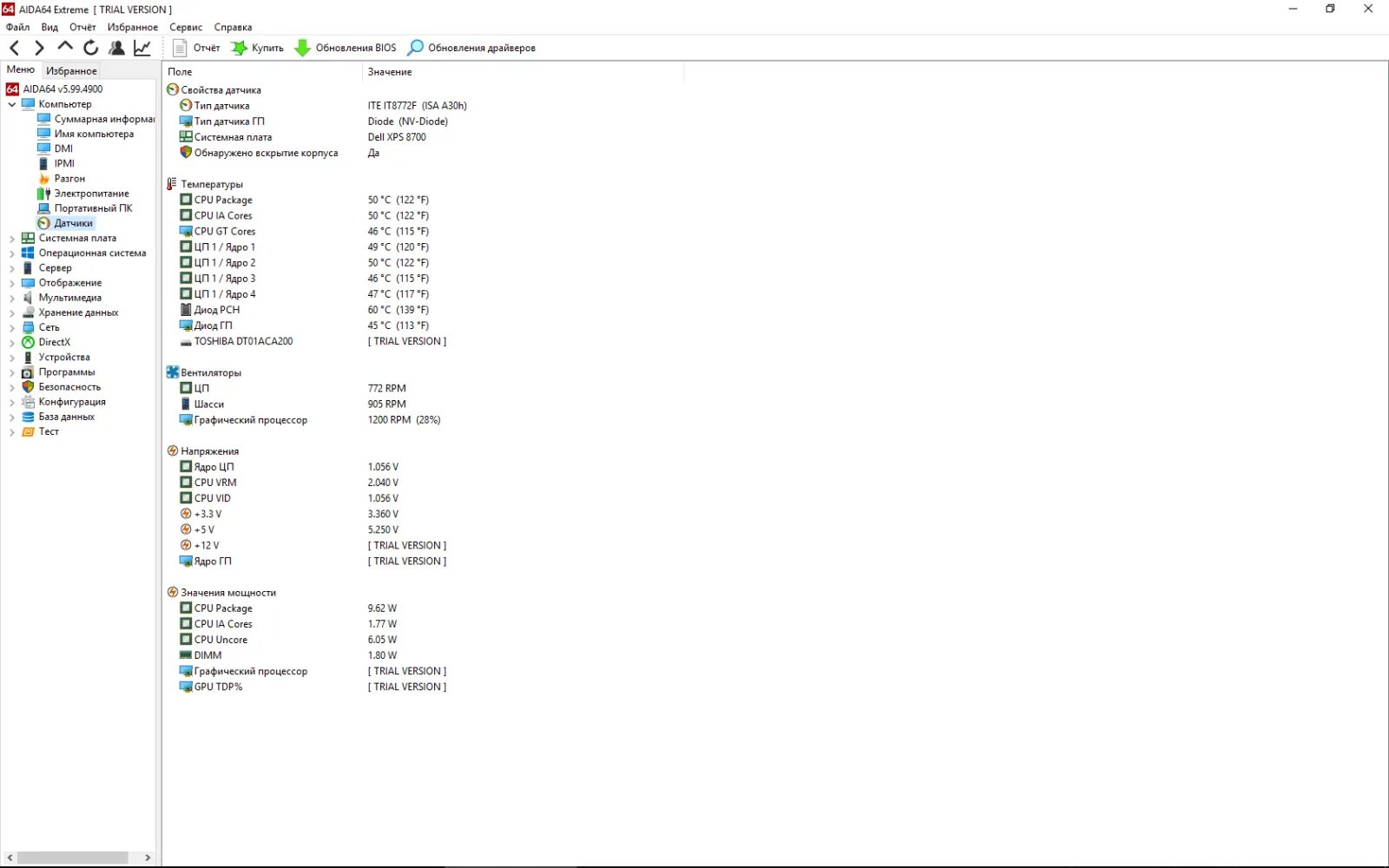
Task: Click the Купить buy button
Action: coord(258,48)
